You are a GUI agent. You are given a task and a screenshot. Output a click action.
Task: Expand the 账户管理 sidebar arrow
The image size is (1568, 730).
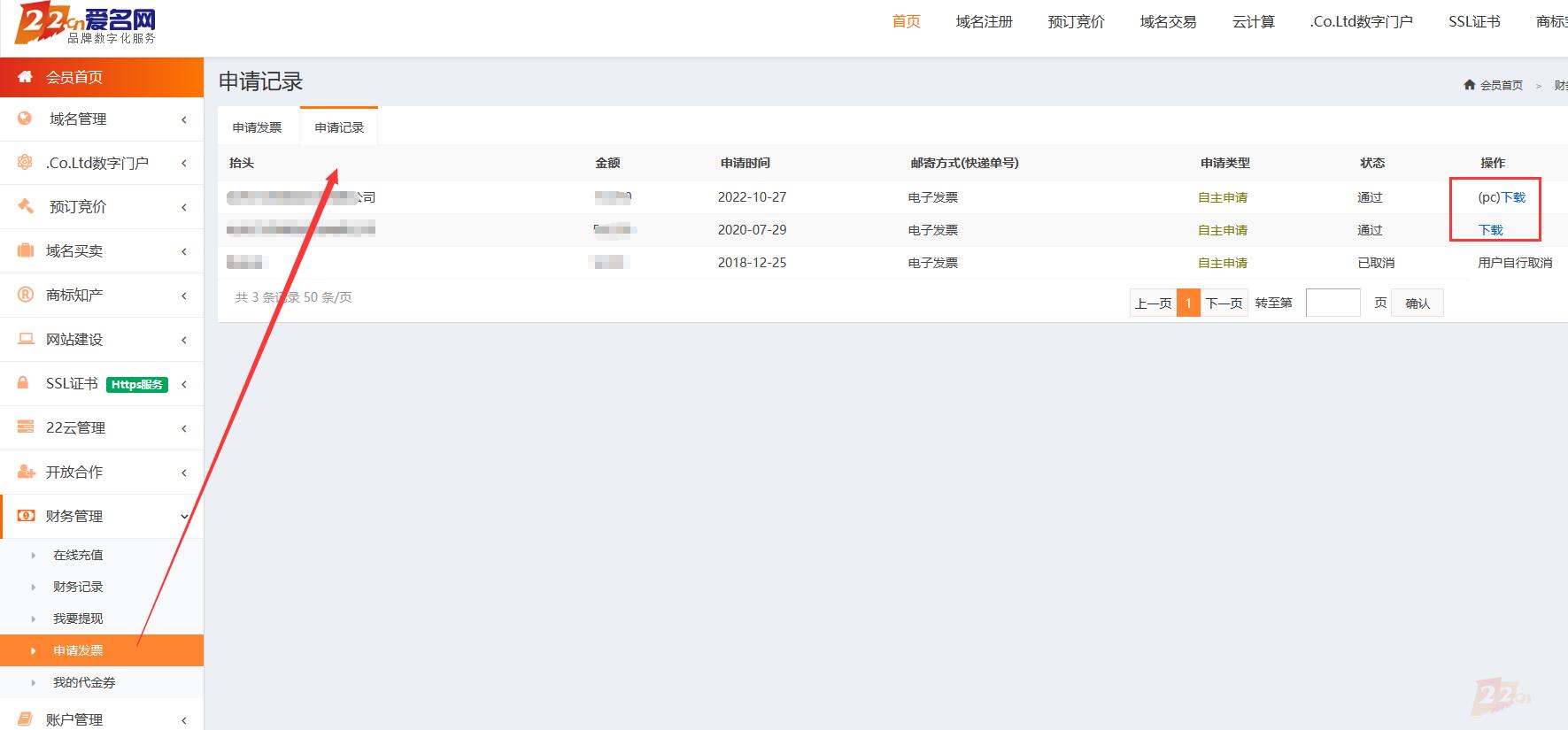184,720
